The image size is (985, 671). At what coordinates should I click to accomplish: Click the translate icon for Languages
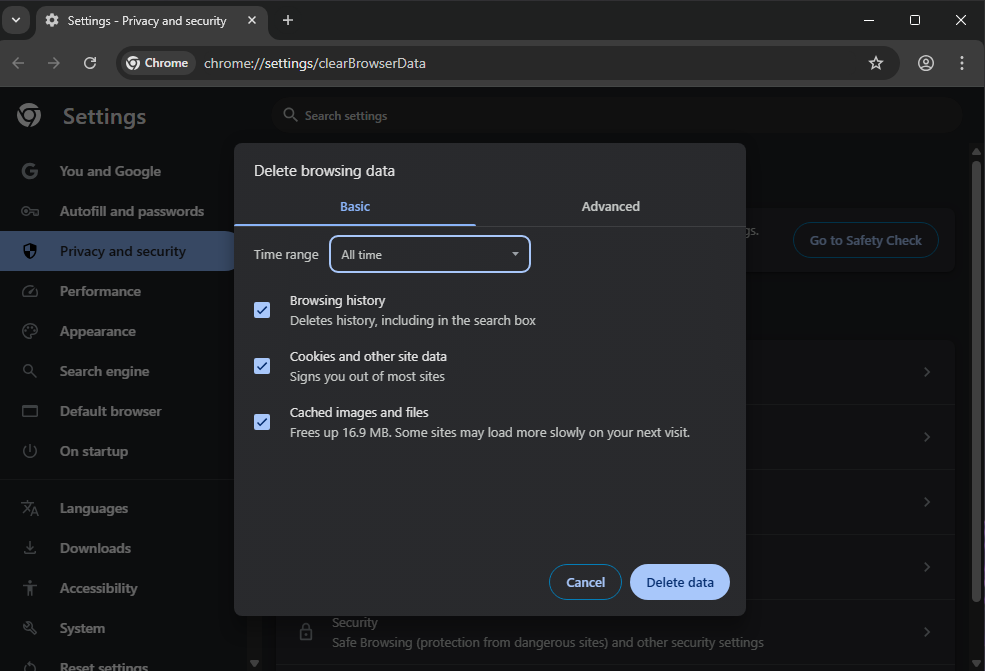[30, 508]
